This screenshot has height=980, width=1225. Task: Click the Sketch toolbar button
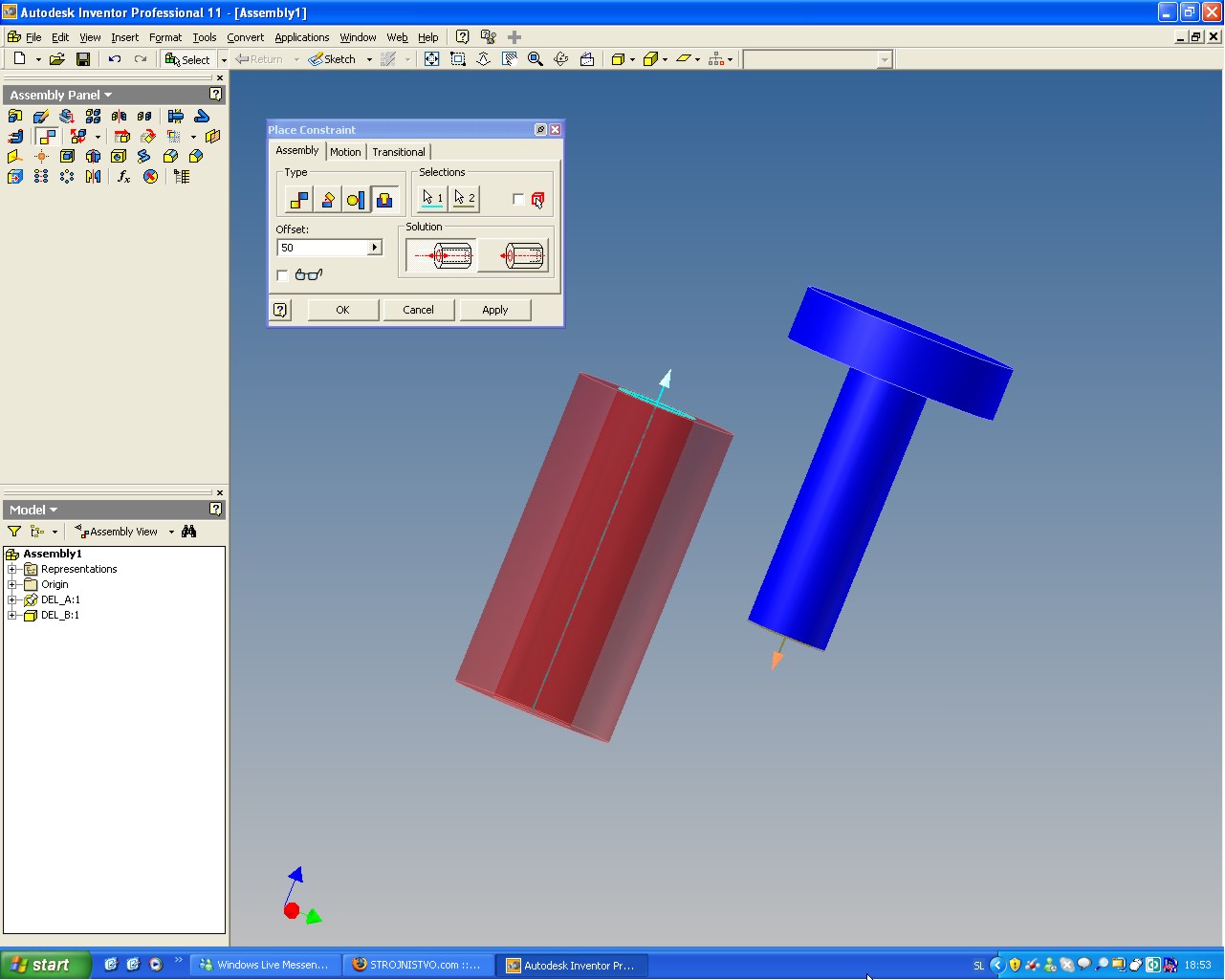(332, 59)
